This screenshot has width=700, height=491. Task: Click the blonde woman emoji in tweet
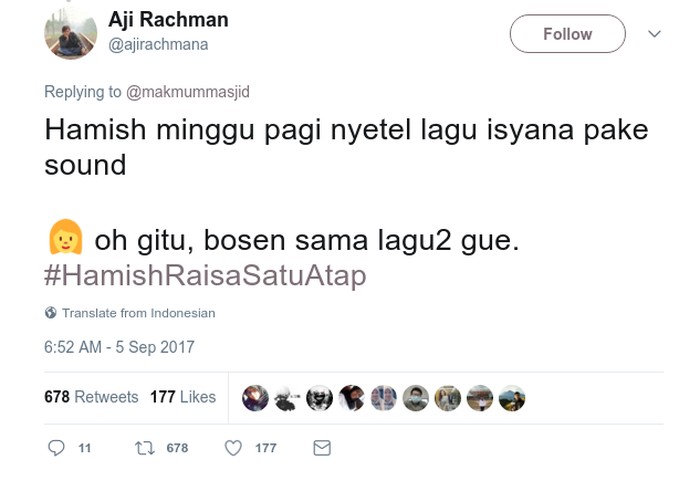(65, 240)
